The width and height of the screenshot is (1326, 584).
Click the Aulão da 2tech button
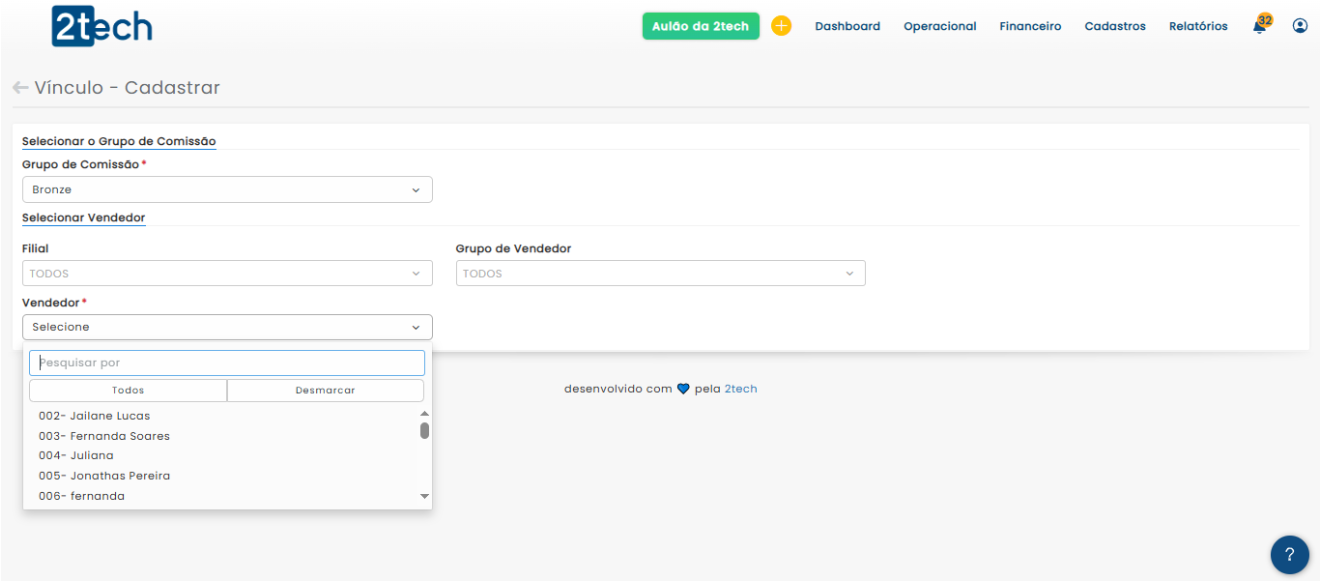click(x=700, y=27)
